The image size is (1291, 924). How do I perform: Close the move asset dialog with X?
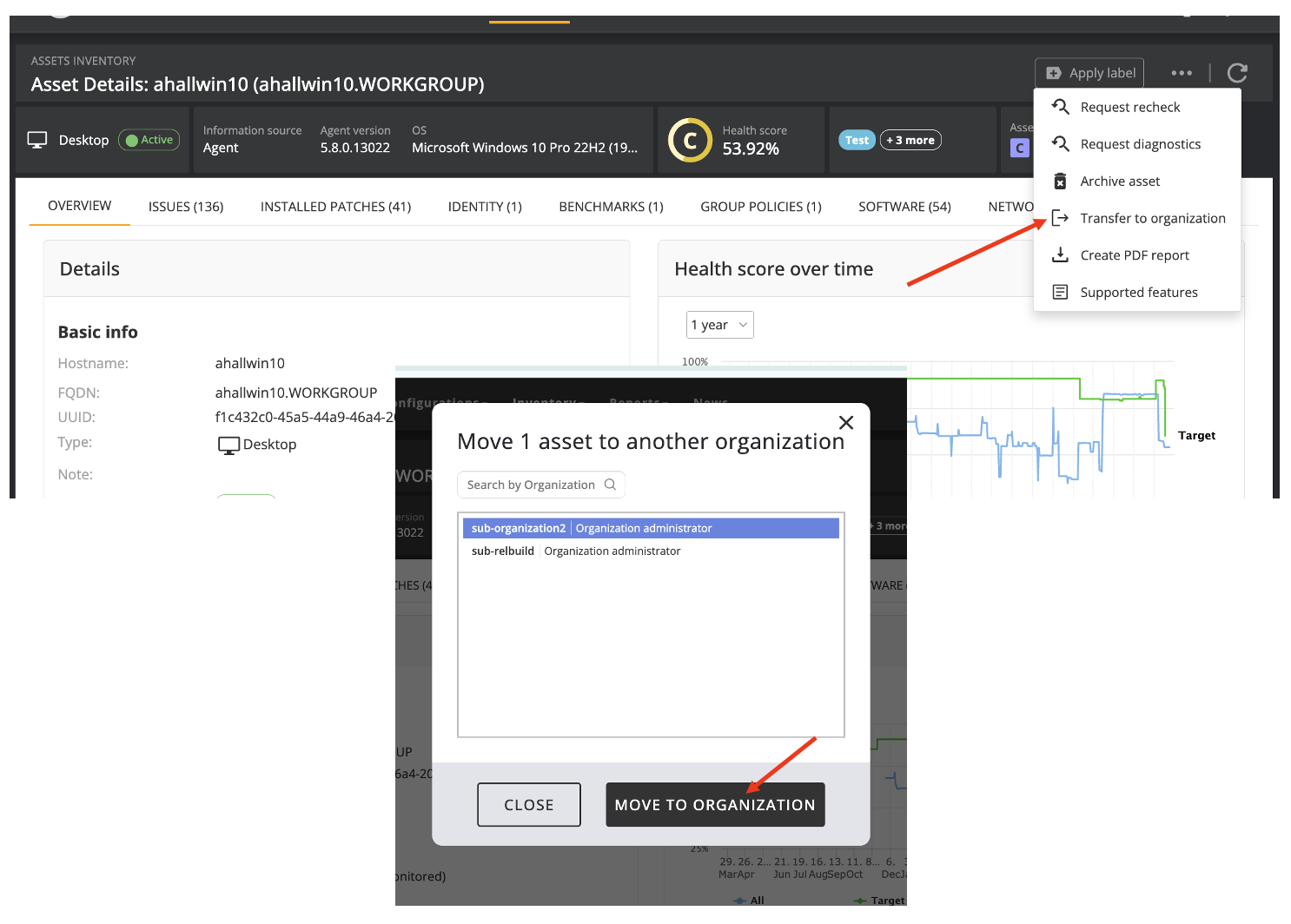(x=845, y=423)
